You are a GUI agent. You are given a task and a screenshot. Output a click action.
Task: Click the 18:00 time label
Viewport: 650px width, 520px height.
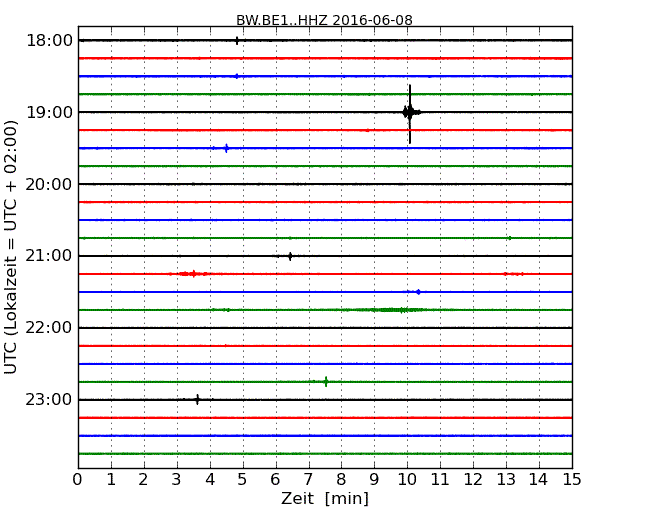[x=49, y=41]
